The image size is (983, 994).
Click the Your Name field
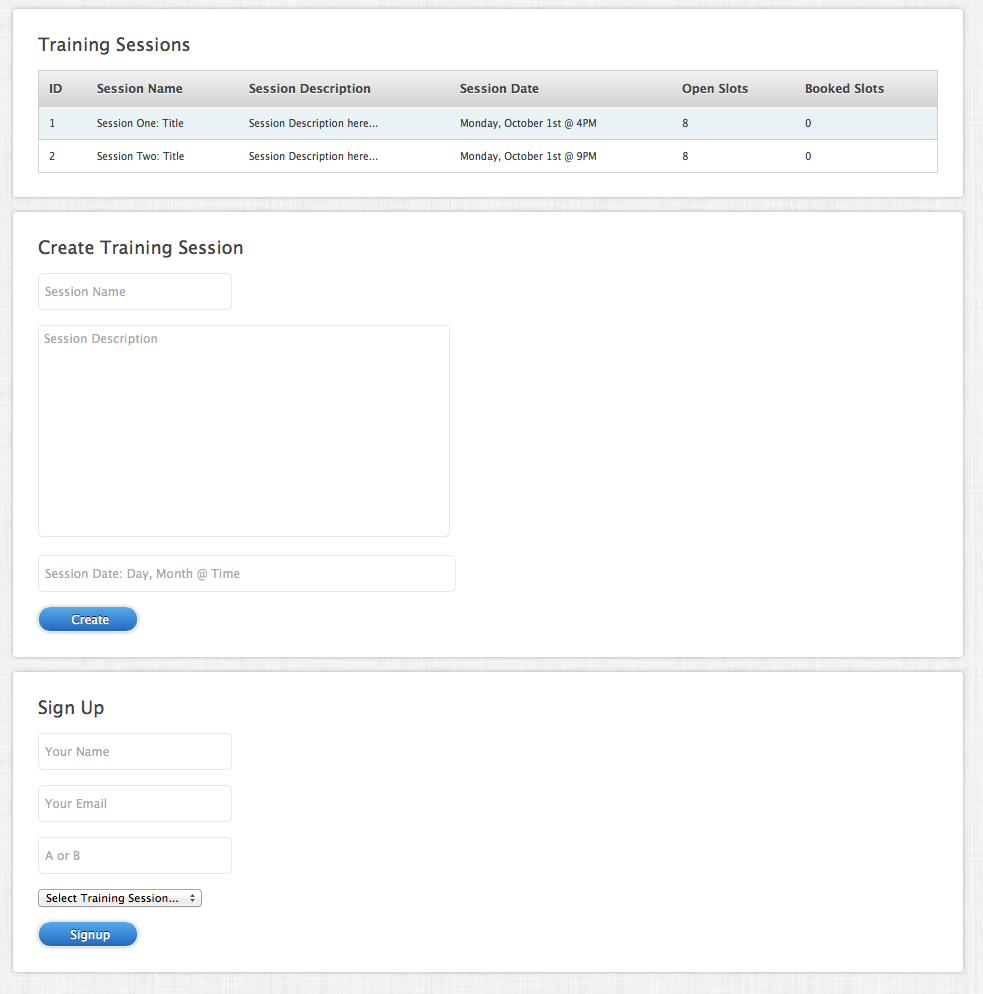(x=135, y=752)
